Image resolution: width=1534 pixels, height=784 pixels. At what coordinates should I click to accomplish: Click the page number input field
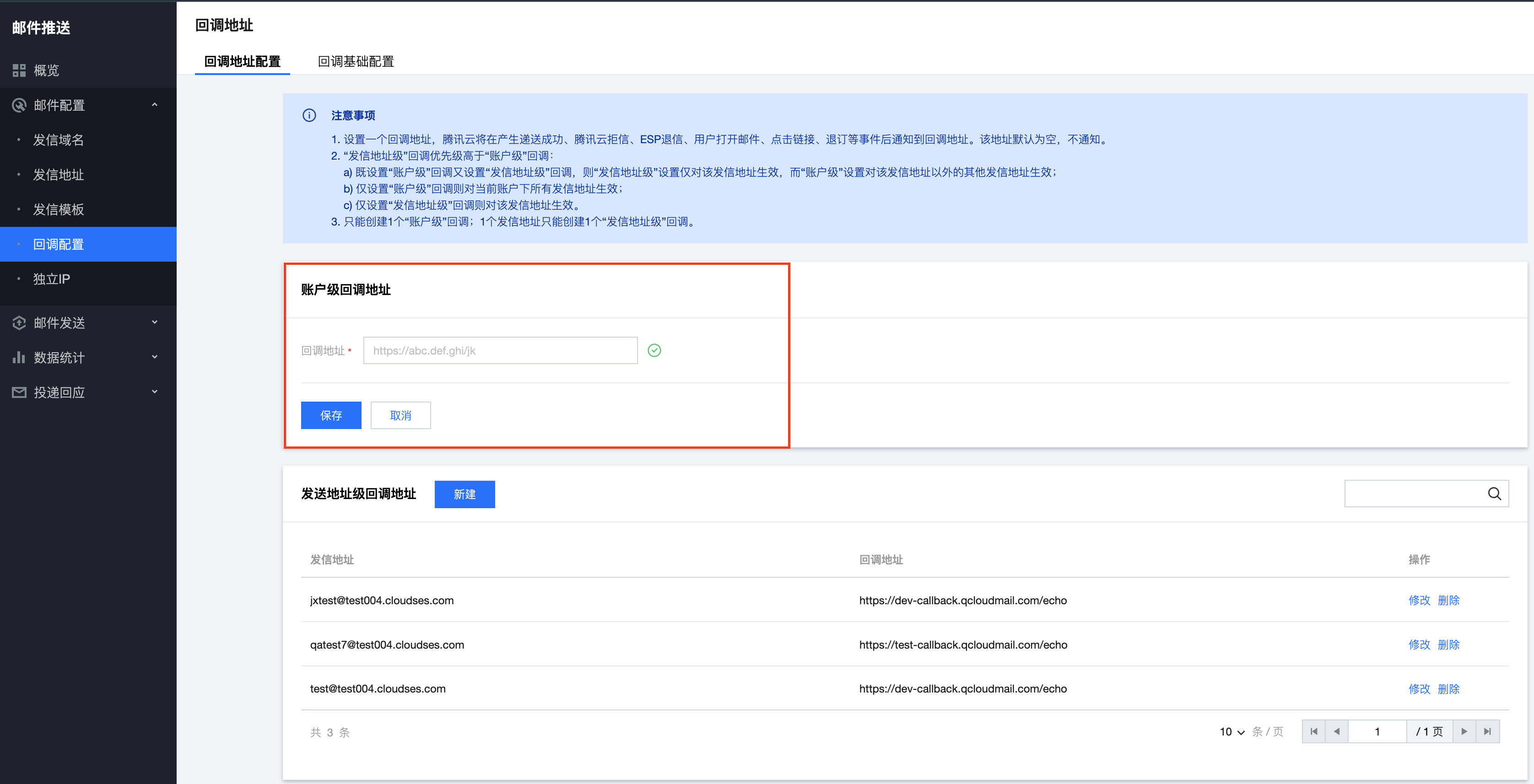click(1377, 731)
